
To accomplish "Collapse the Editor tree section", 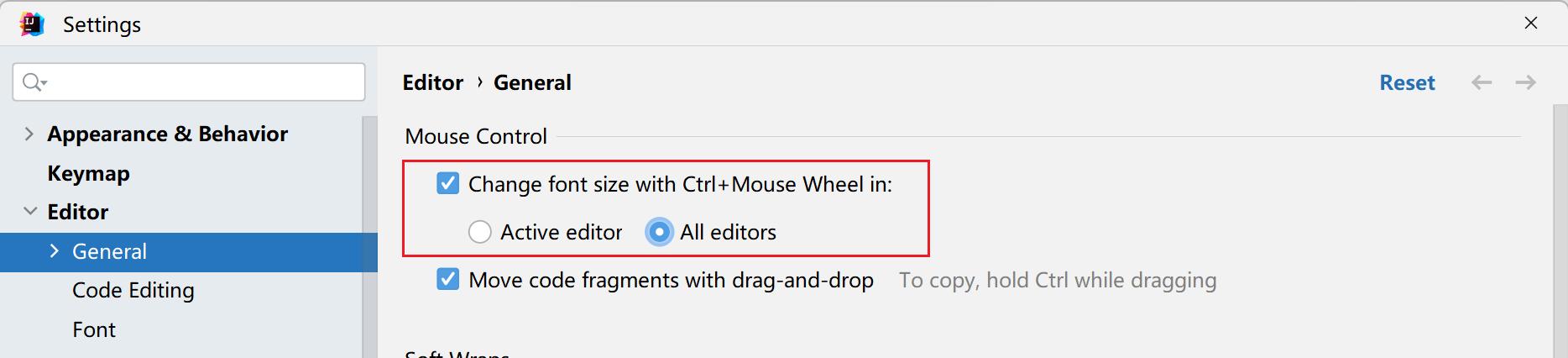I will click(x=30, y=212).
